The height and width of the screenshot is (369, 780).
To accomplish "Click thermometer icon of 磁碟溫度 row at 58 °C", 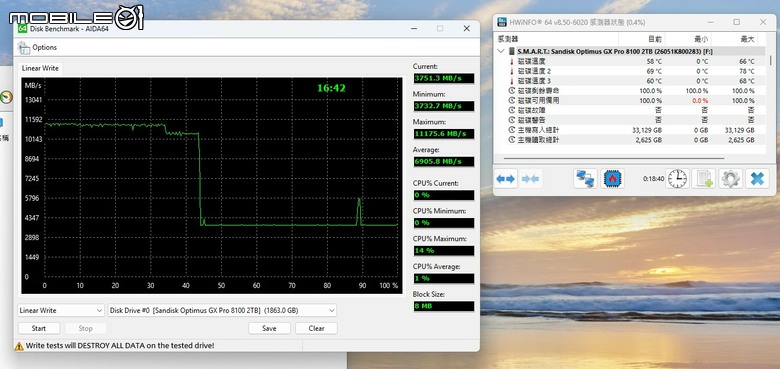I will 511,61.
